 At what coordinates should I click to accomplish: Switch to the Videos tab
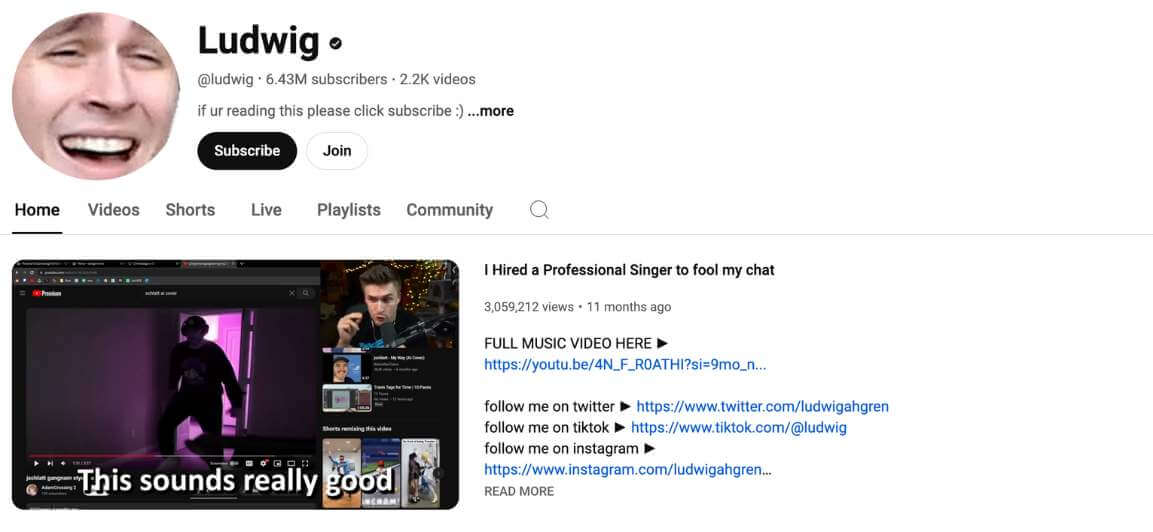(x=113, y=210)
